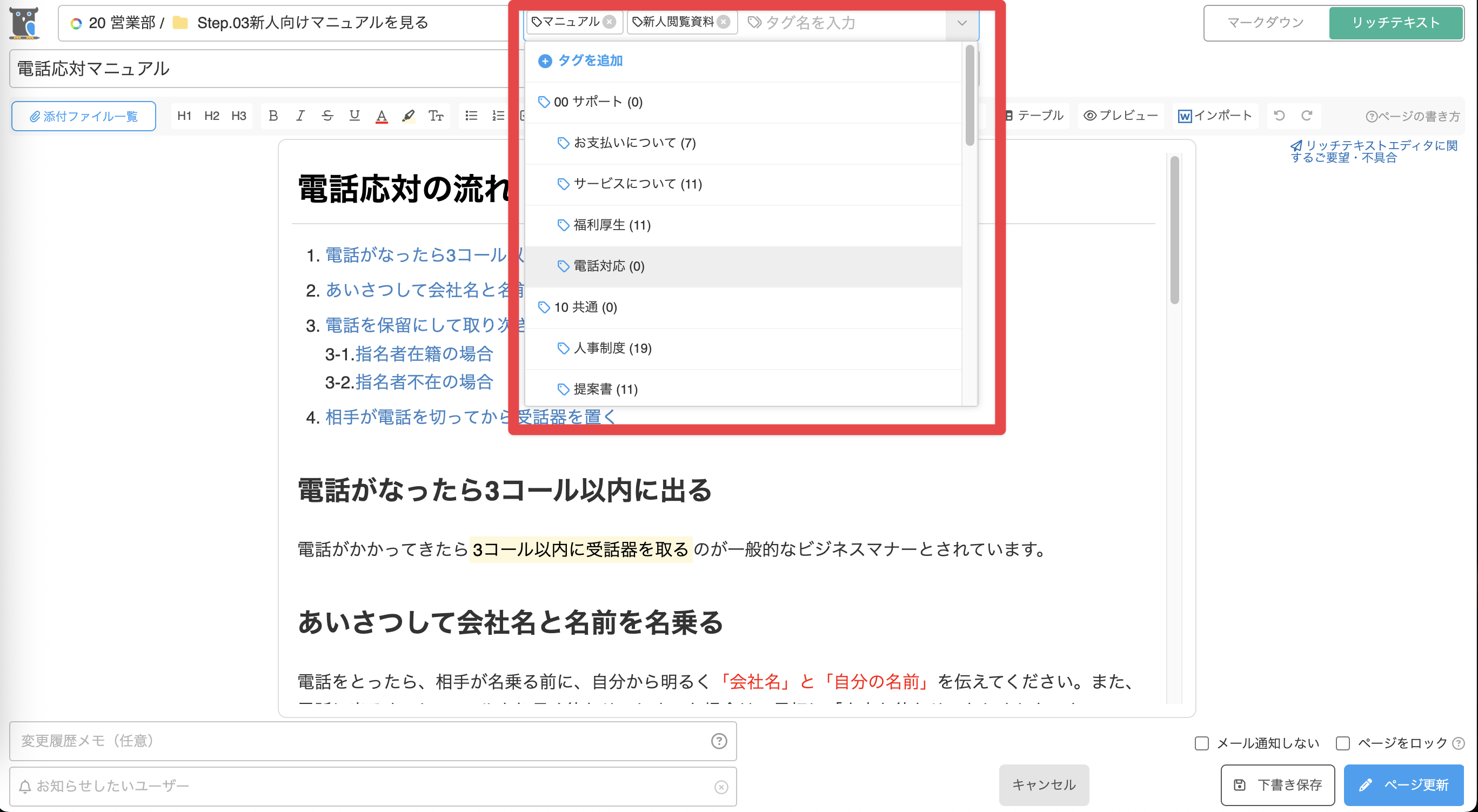Enable the メール通知しない checkbox
Screen dimensions: 1478x812
tap(1201, 743)
